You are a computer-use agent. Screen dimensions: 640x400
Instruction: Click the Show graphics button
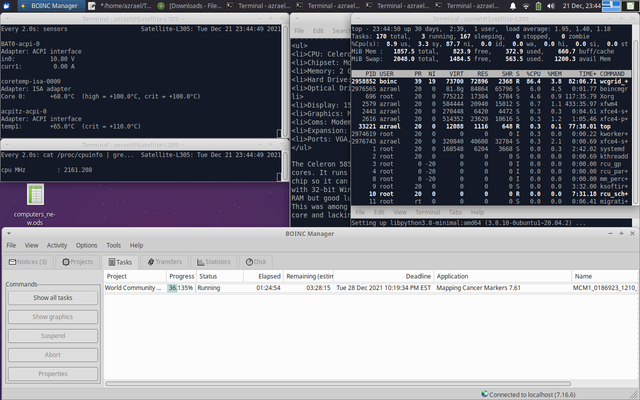point(53,317)
